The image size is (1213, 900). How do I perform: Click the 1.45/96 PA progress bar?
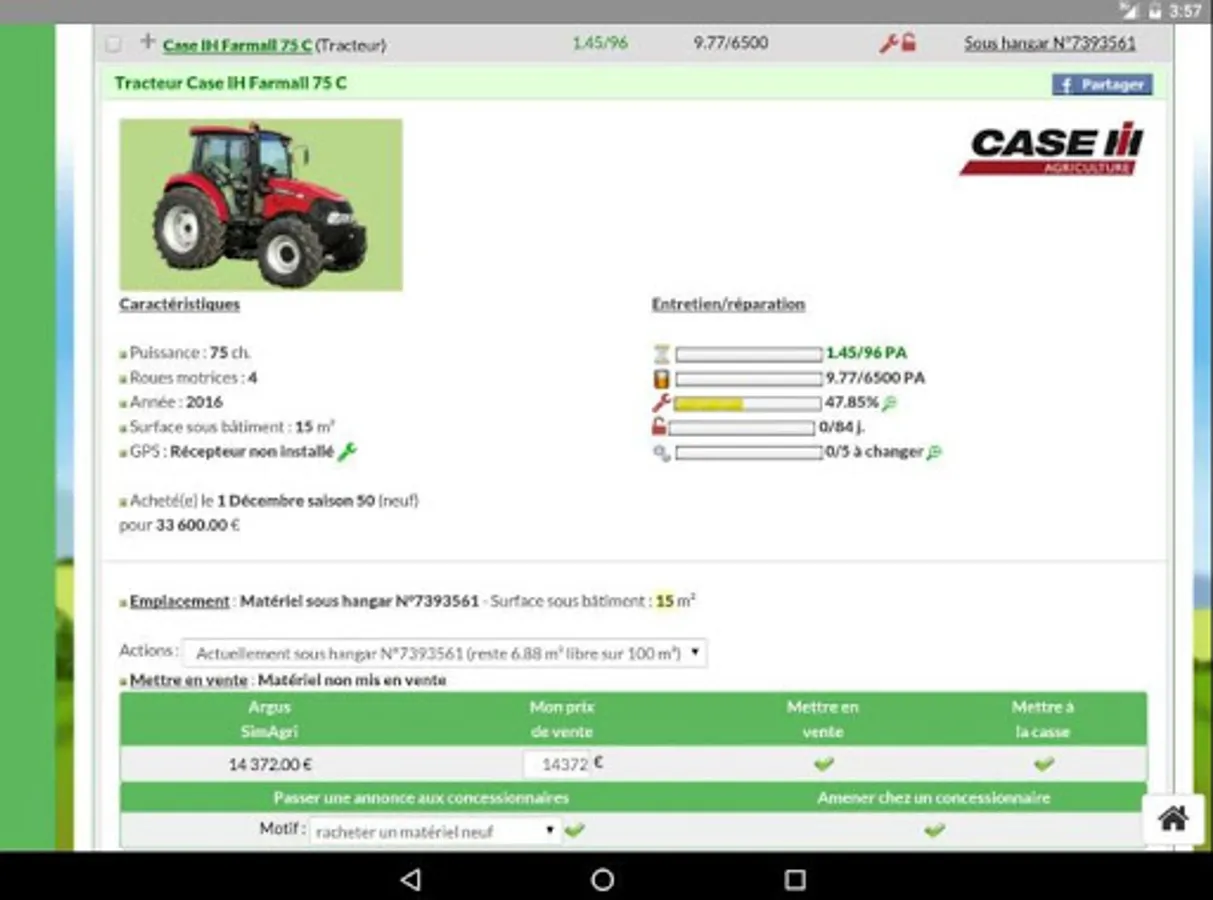coord(749,354)
